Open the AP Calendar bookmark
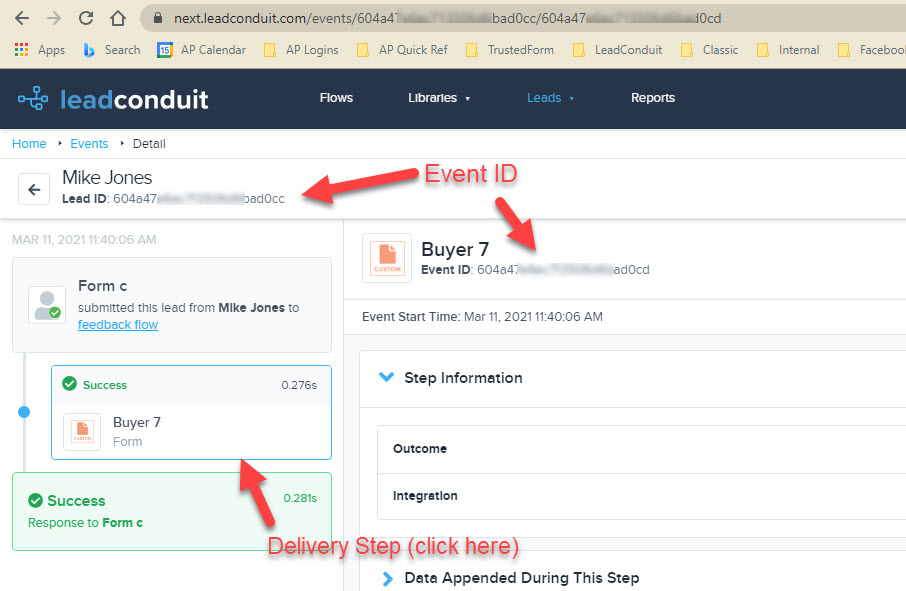This screenshot has width=906, height=591. click(x=202, y=50)
